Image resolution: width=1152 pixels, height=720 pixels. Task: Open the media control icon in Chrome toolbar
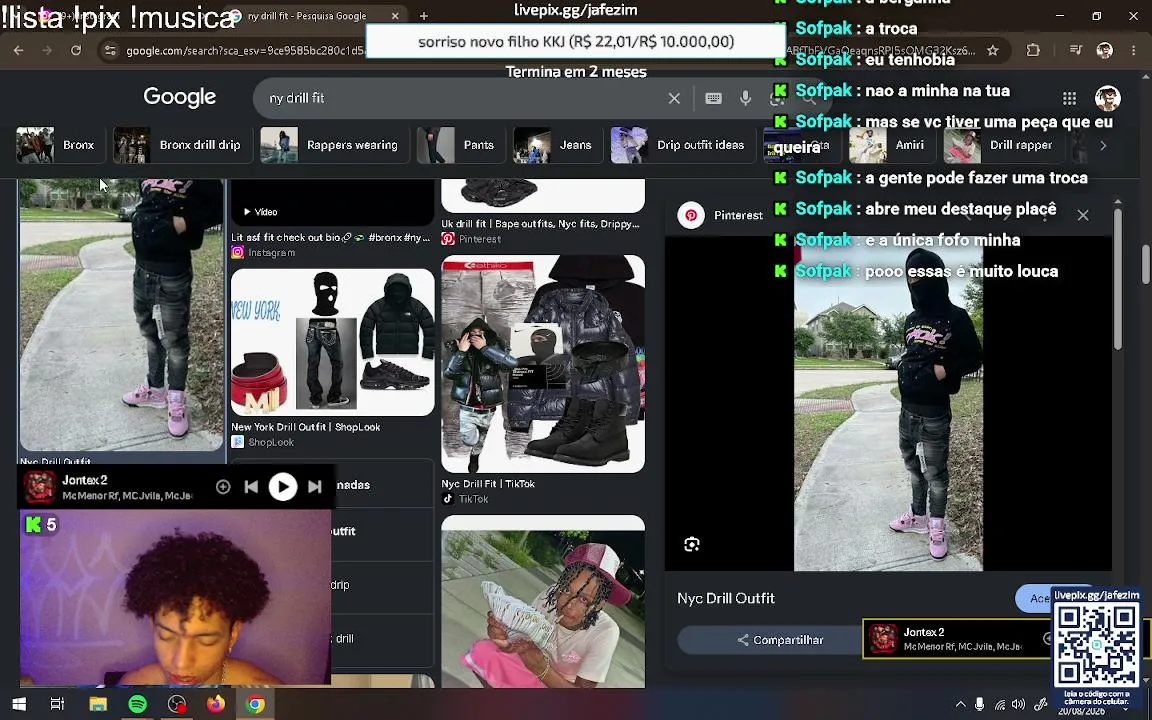click(x=1076, y=51)
